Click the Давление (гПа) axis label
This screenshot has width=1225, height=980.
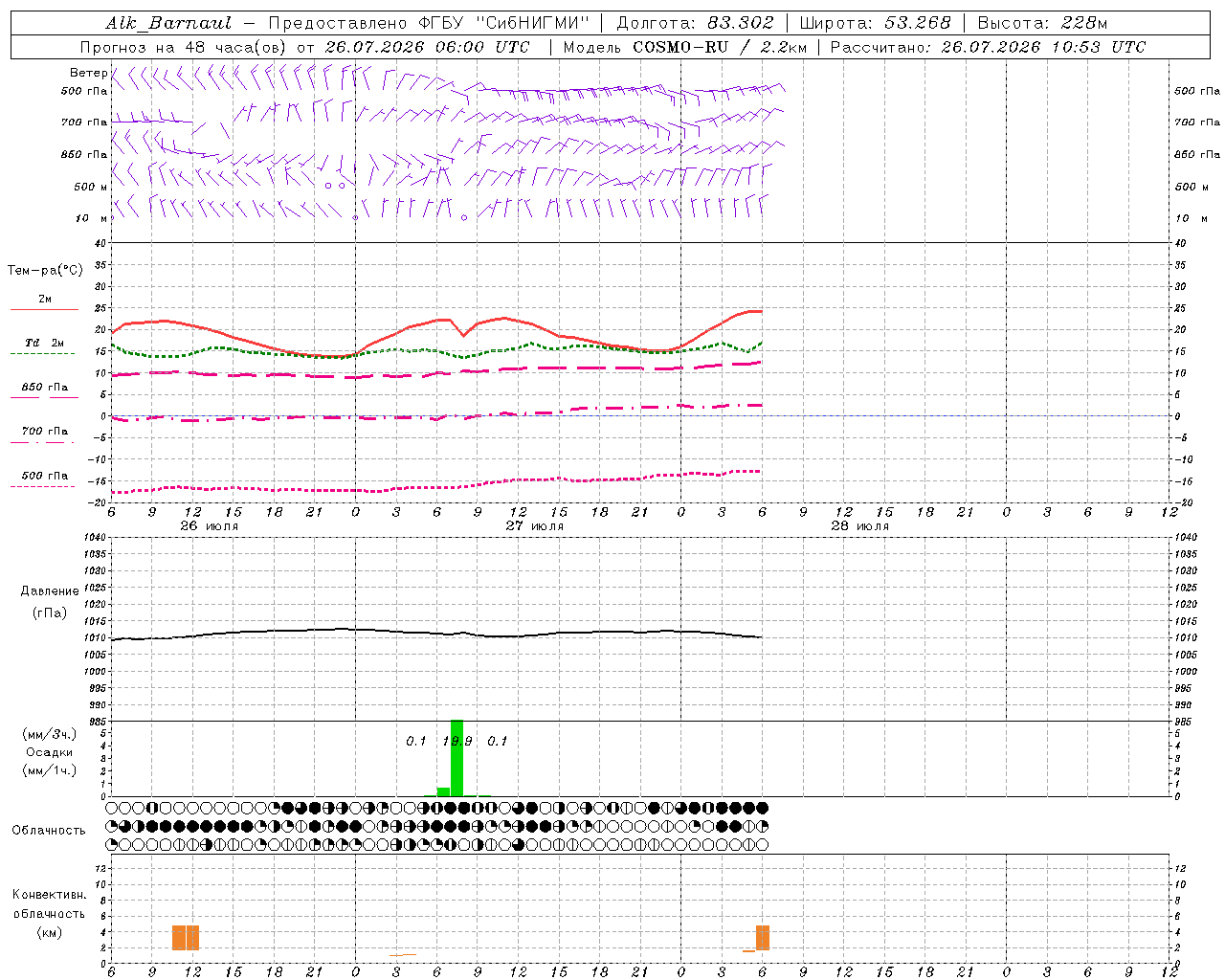(x=50, y=602)
